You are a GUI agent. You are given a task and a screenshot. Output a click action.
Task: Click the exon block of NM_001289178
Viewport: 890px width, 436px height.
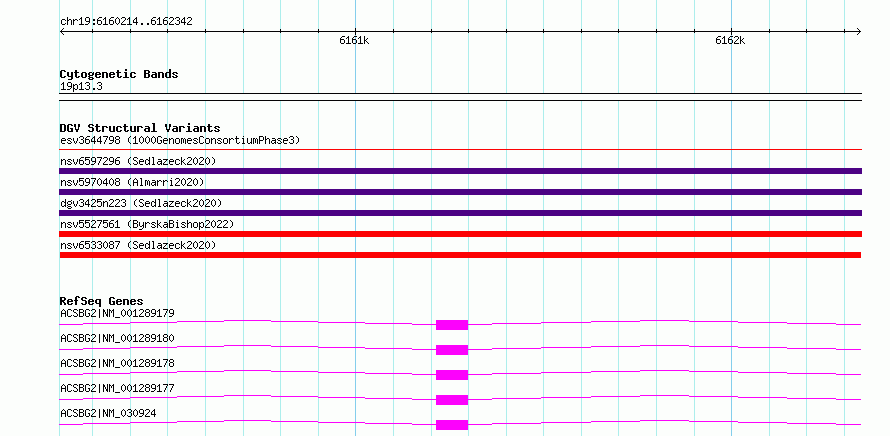(452, 375)
